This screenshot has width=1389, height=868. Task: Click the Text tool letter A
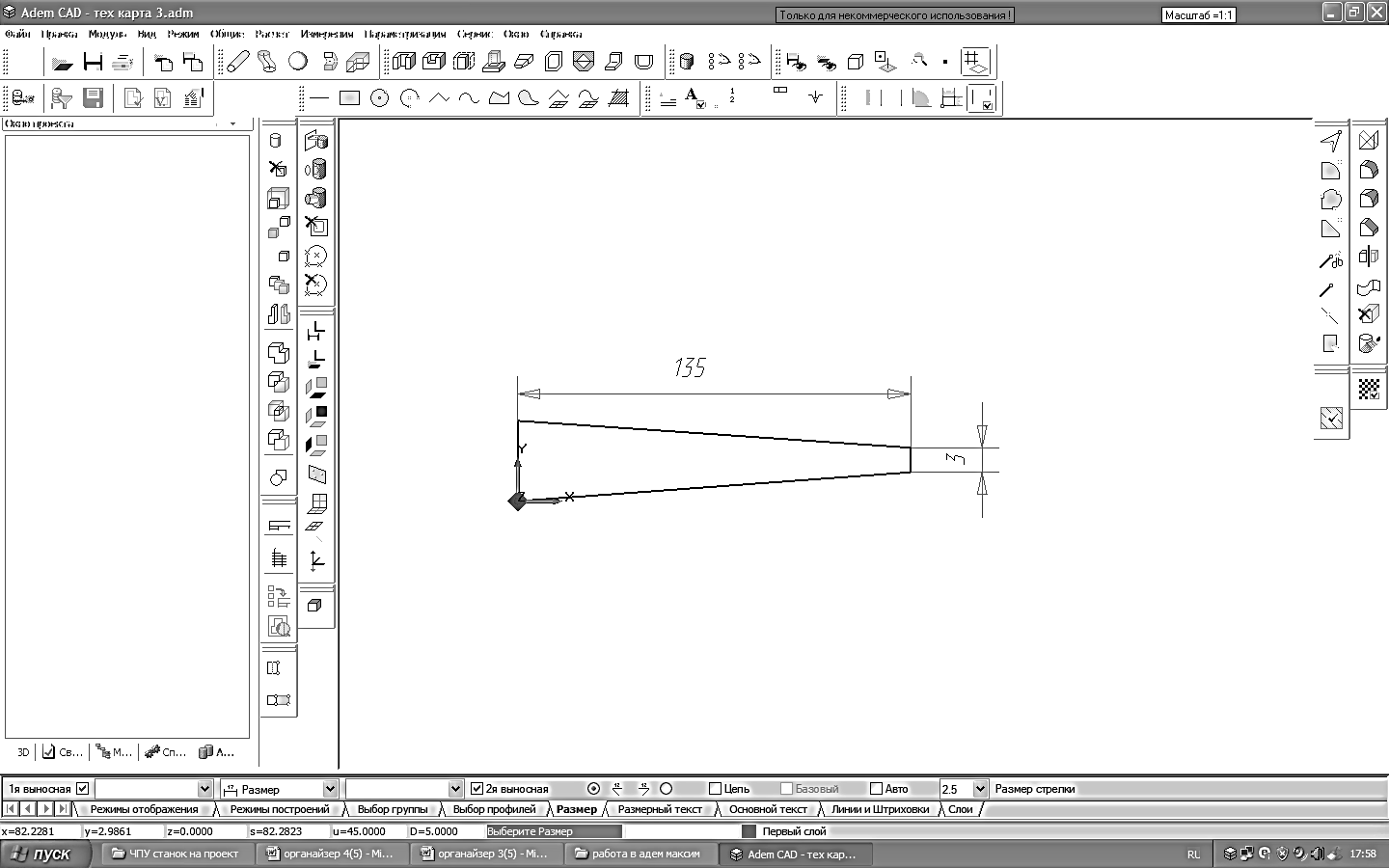tap(693, 96)
